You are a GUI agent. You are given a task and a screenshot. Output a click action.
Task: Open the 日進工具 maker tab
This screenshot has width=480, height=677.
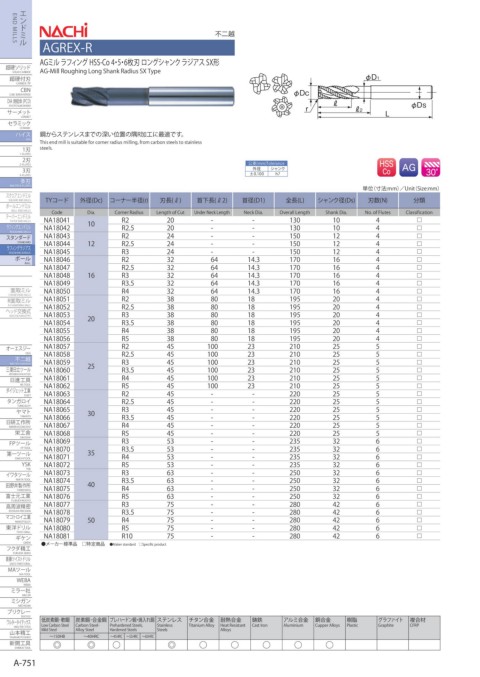(16, 381)
